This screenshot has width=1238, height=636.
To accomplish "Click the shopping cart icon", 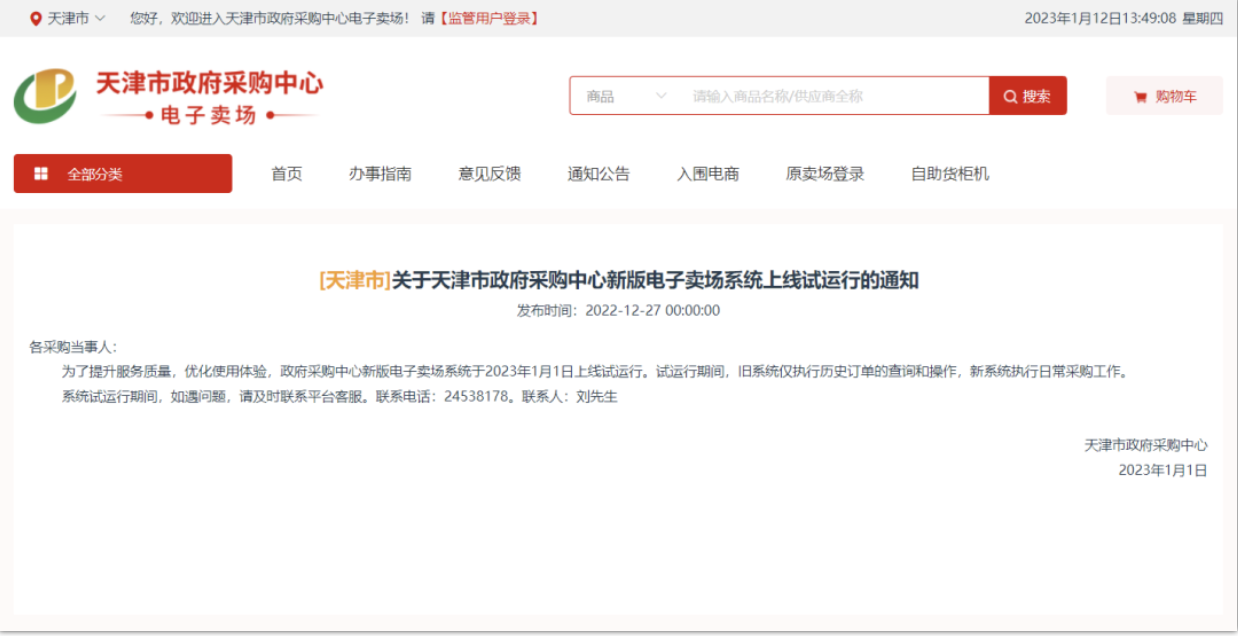I will click(x=1140, y=97).
